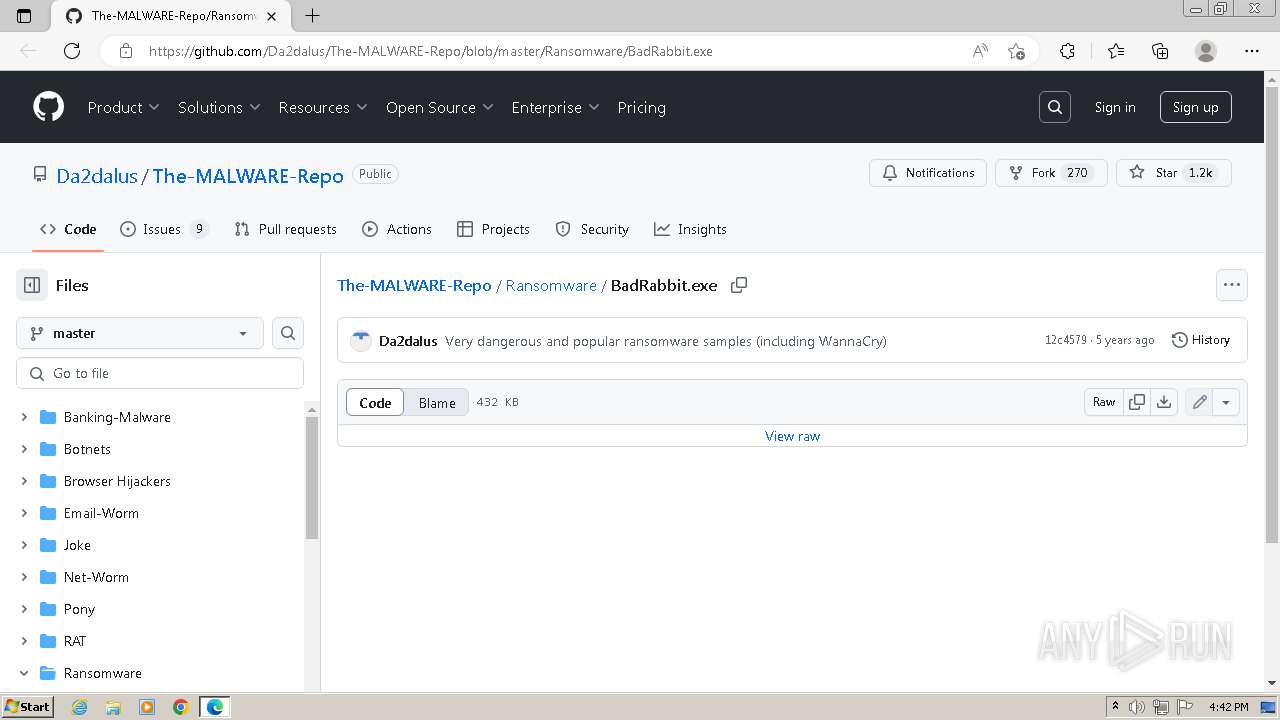Open the media player taskbar icon
This screenshot has height=720, width=1280.
[147, 707]
